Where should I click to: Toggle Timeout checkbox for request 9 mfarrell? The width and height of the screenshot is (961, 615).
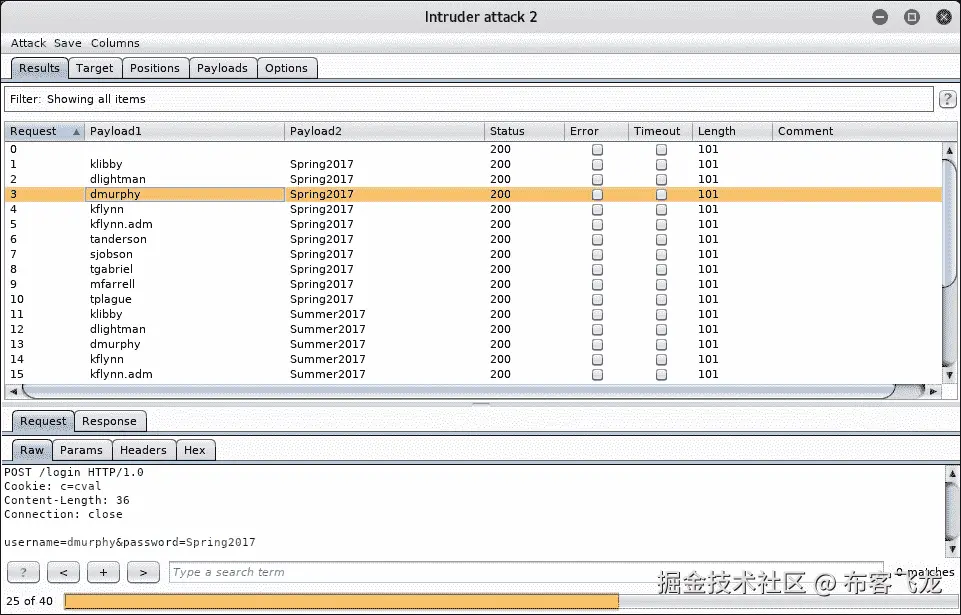click(661, 285)
